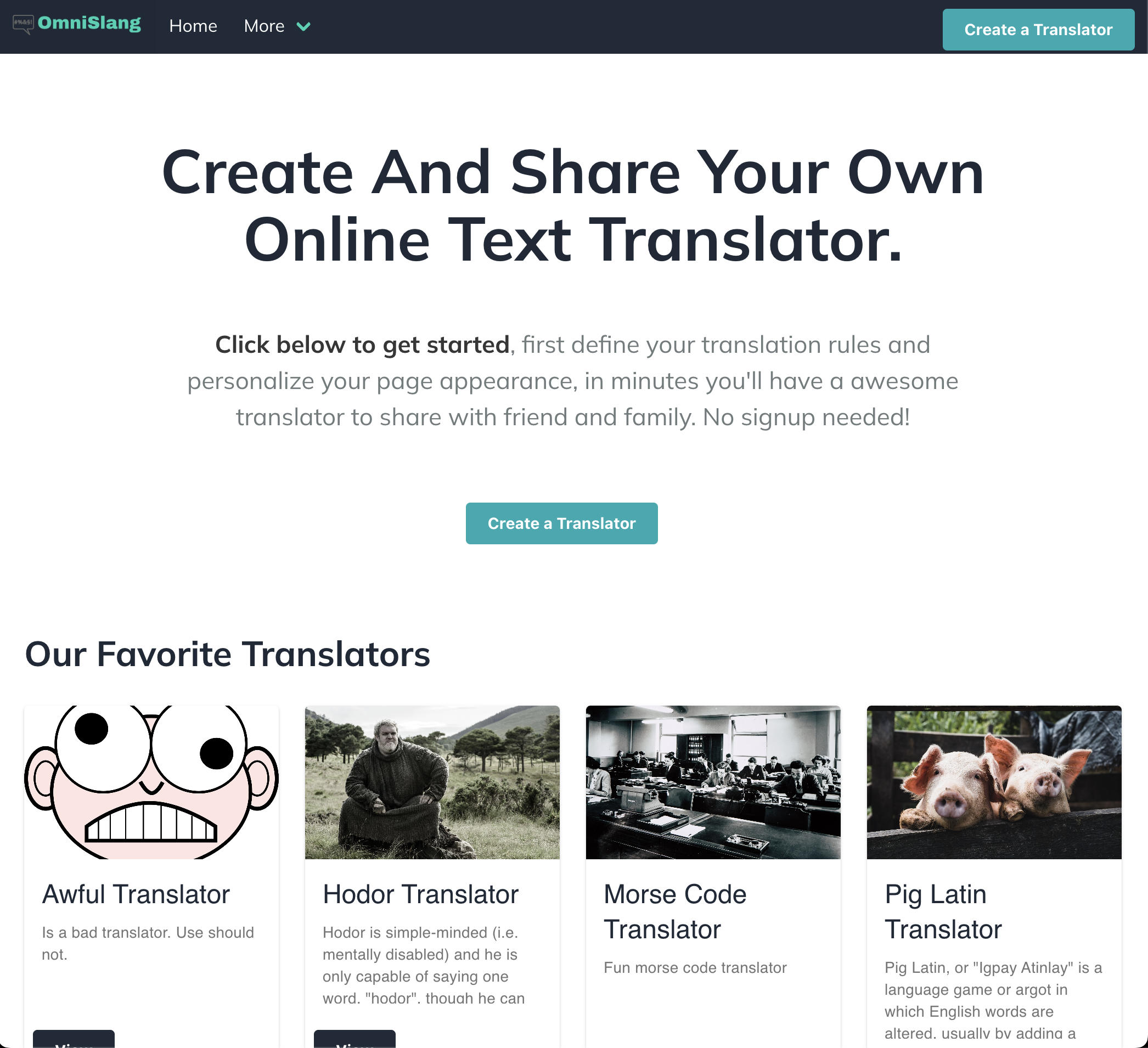
Task: Click the OmniSlang logo icon
Action: (x=22, y=25)
